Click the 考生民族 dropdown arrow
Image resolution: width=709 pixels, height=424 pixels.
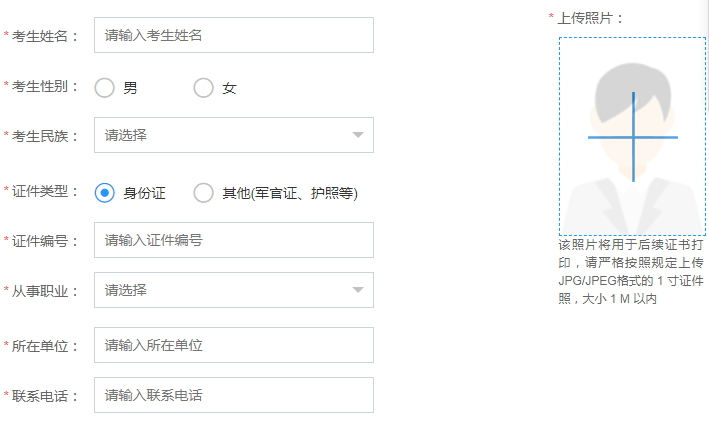(x=358, y=135)
